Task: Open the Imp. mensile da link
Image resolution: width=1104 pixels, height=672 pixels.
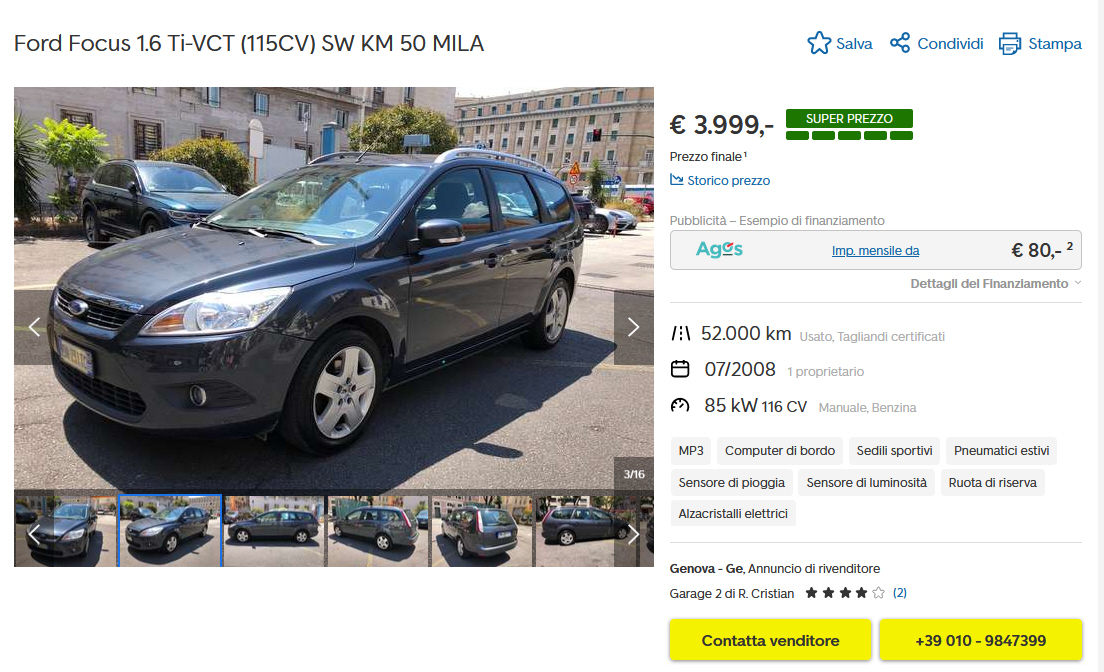Action: pos(875,251)
